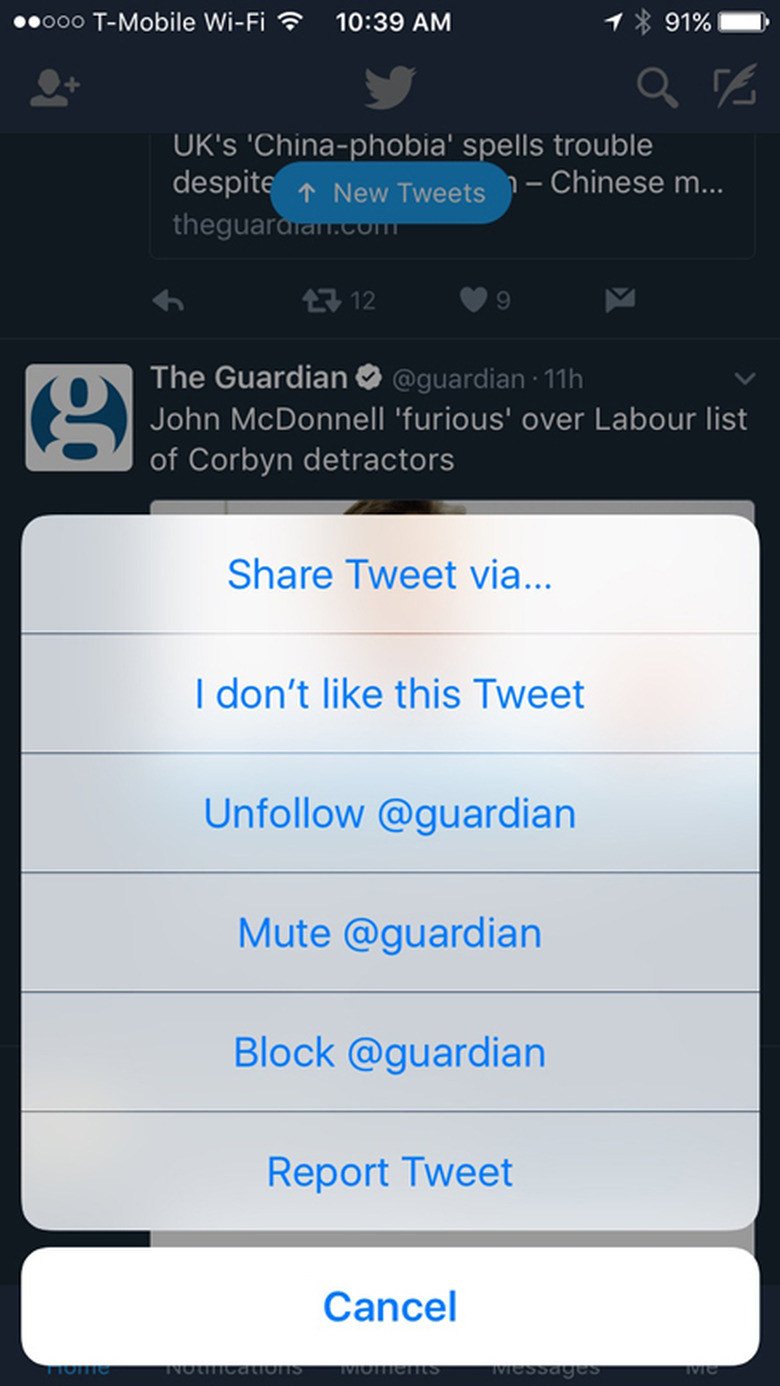This screenshot has width=780, height=1386.
Task: Select Share Tweet via… option
Action: point(390,575)
